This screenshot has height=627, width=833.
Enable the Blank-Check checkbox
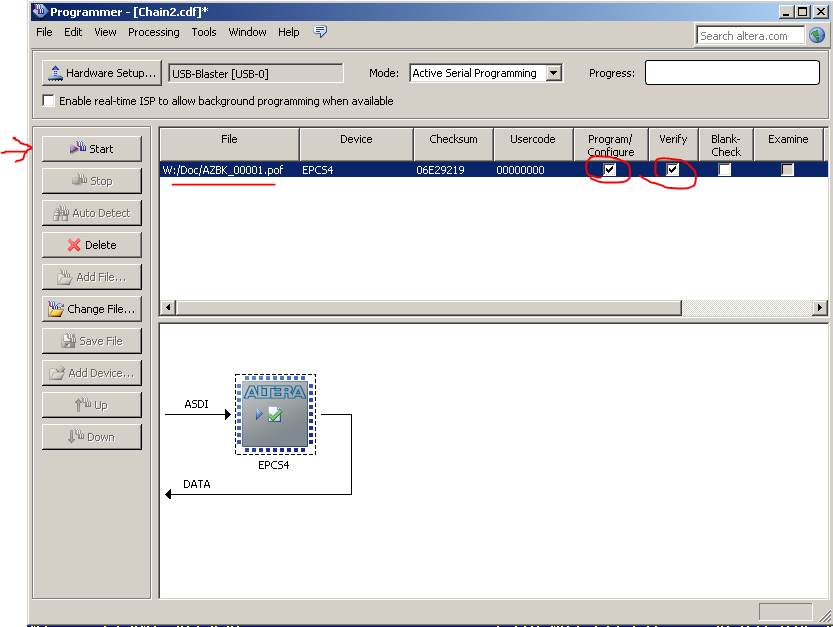[725, 170]
